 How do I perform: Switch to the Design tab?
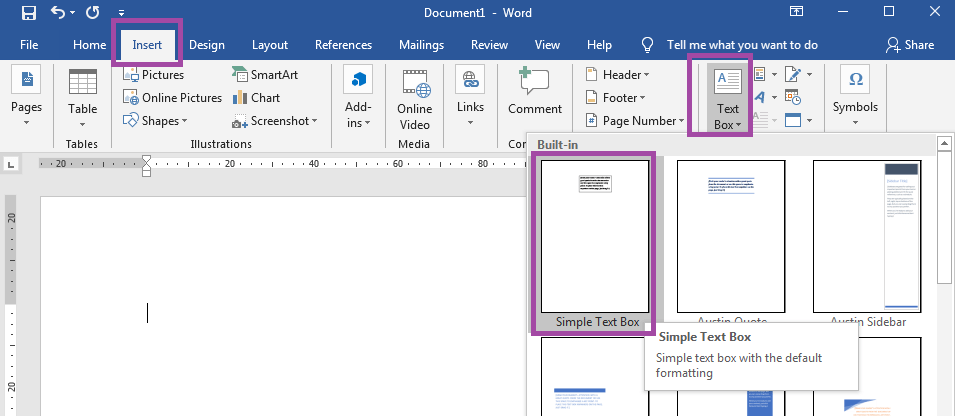(206, 45)
